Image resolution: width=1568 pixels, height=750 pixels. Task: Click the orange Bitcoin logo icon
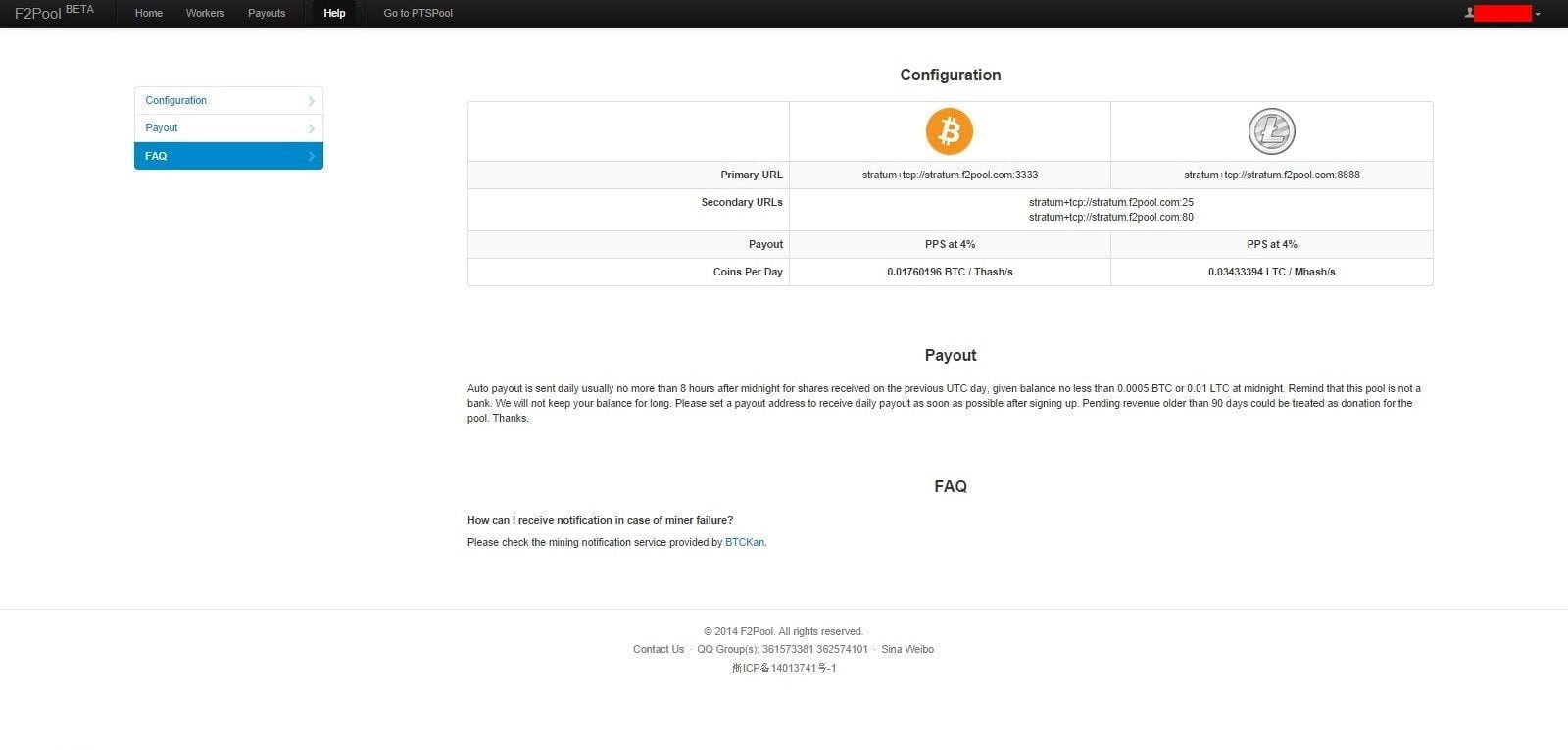950,131
